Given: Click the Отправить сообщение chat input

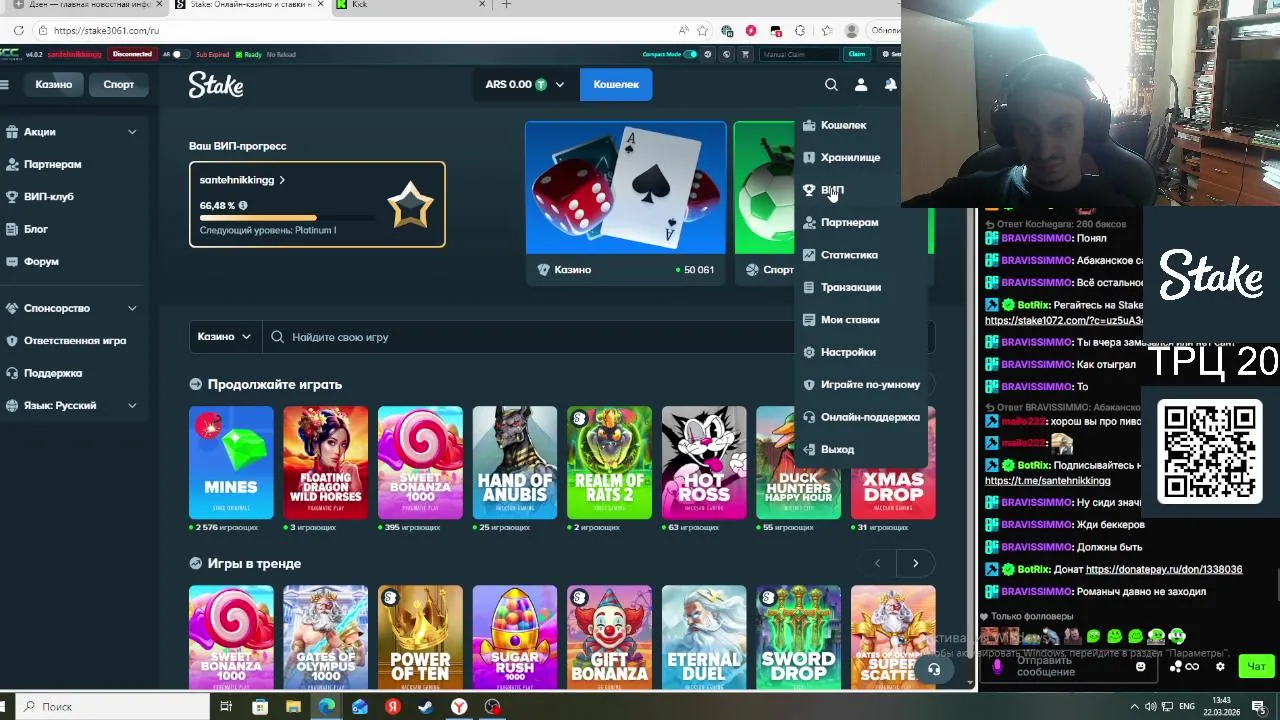Looking at the screenshot, I should pos(1070,666).
